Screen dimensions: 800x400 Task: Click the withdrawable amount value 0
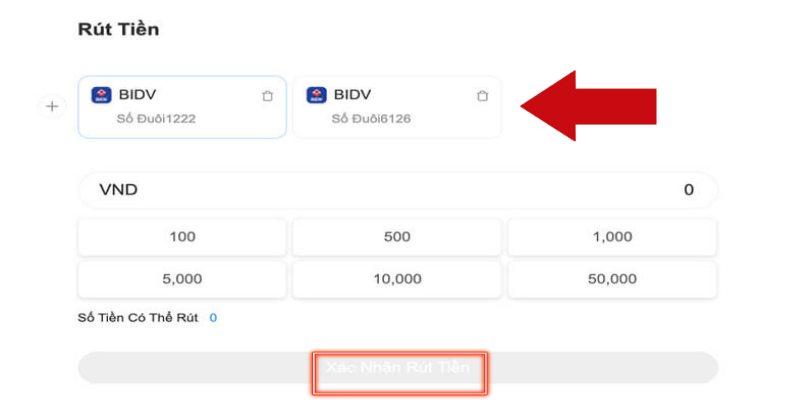coord(213,318)
